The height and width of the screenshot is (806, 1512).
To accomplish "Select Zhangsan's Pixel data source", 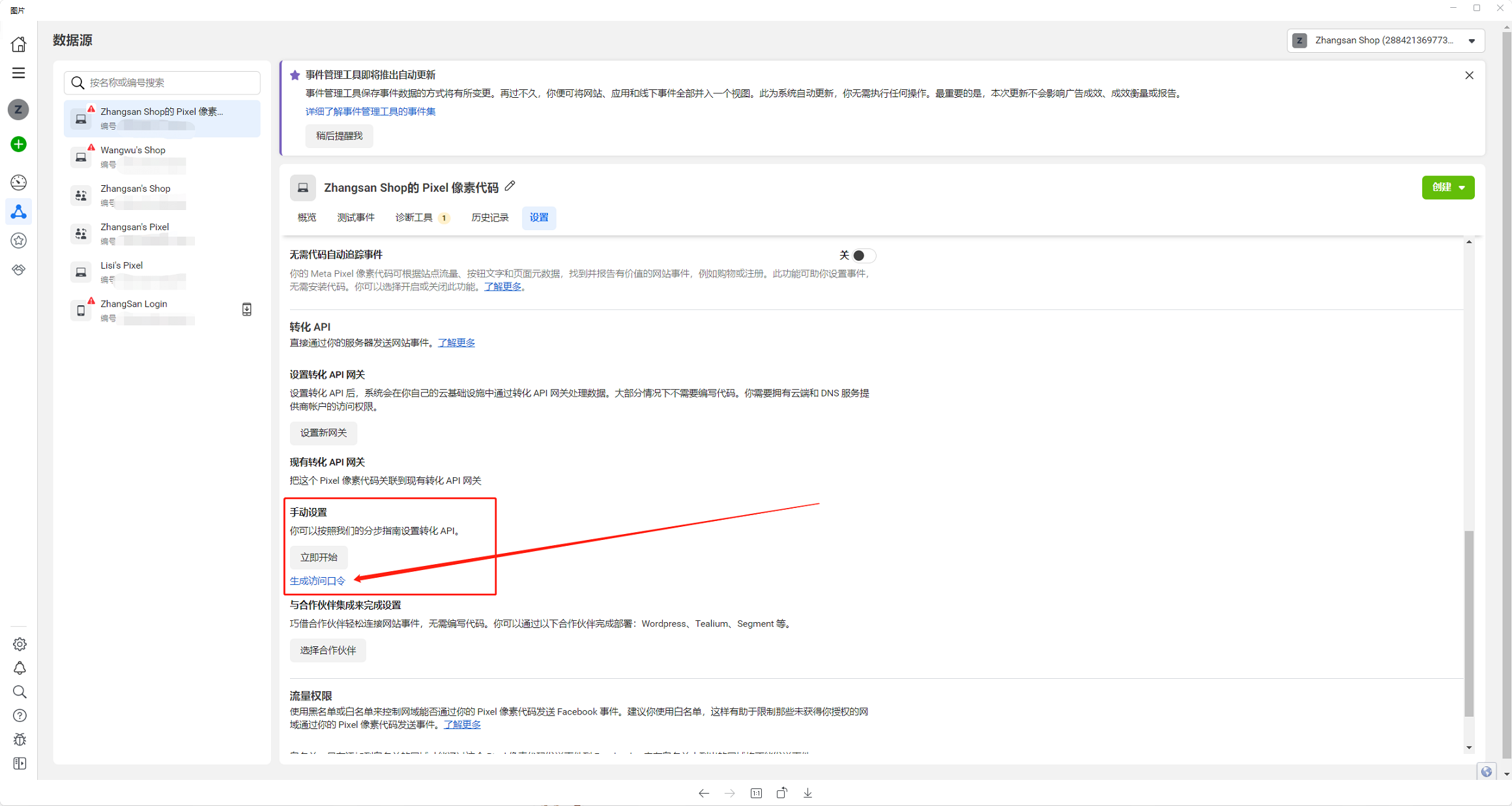I will (162, 234).
